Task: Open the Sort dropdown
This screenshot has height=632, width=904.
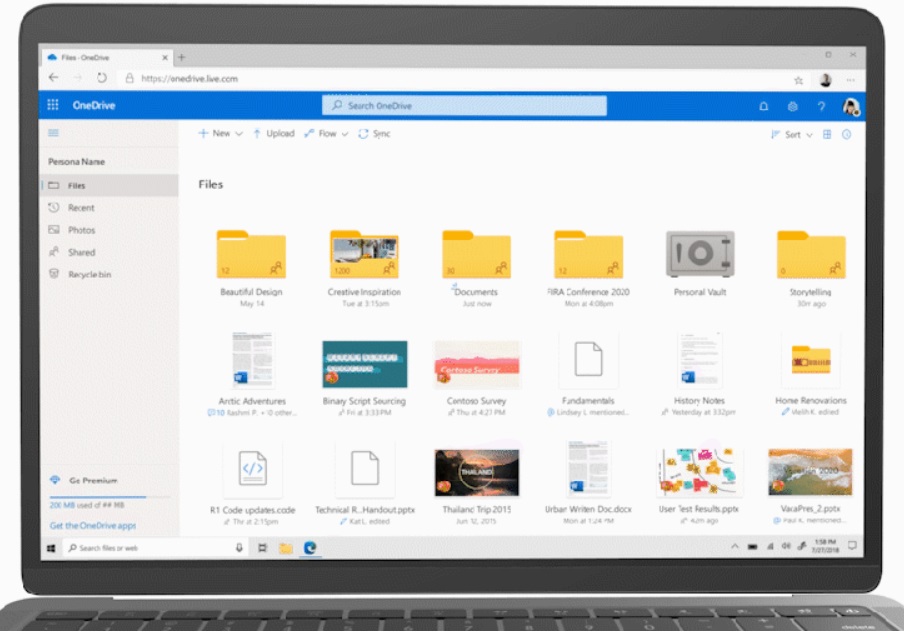Action: (x=792, y=134)
